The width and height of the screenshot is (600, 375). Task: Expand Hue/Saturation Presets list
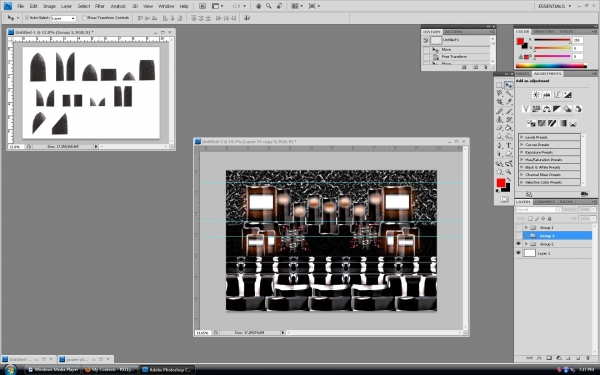522,160
